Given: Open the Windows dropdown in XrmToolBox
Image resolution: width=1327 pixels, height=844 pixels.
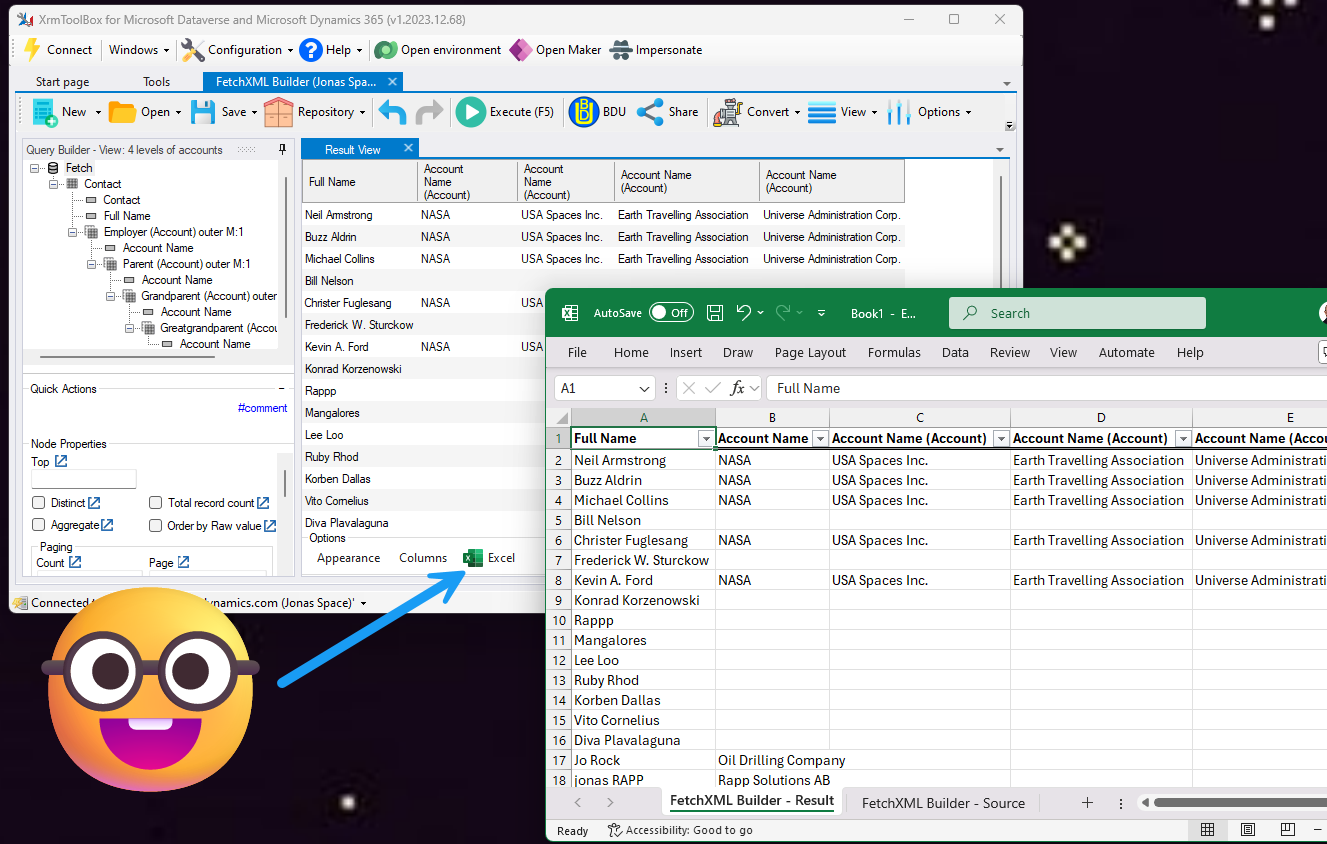Looking at the screenshot, I should [x=137, y=50].
